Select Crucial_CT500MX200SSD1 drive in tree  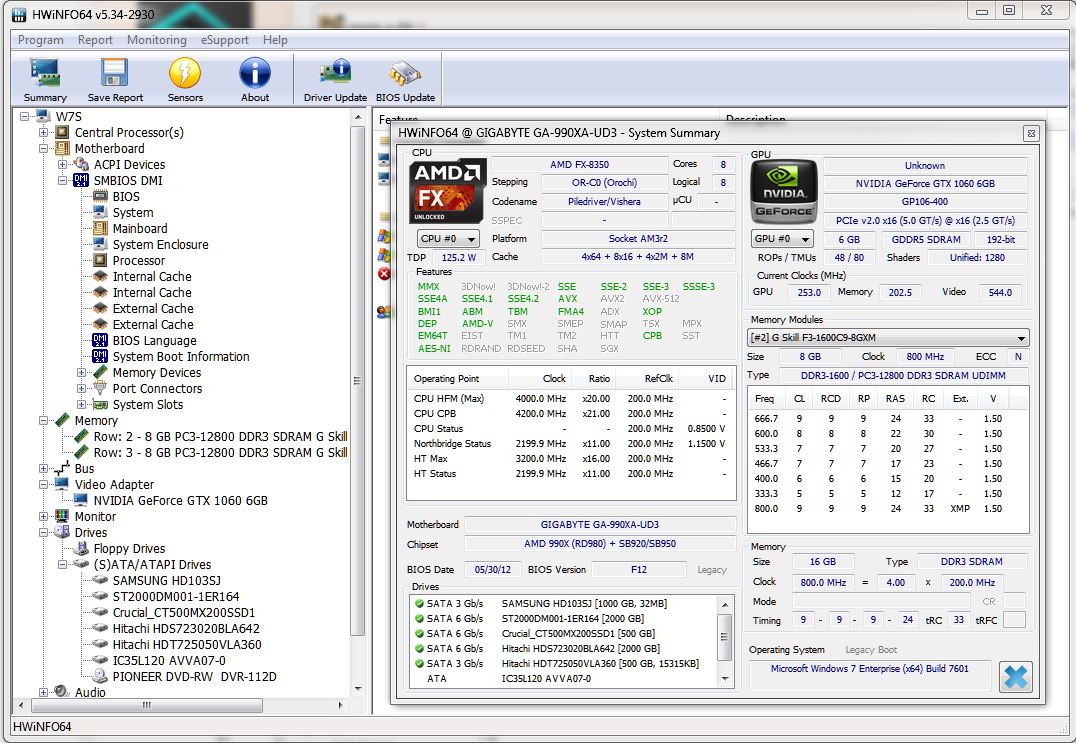point(184,613)
